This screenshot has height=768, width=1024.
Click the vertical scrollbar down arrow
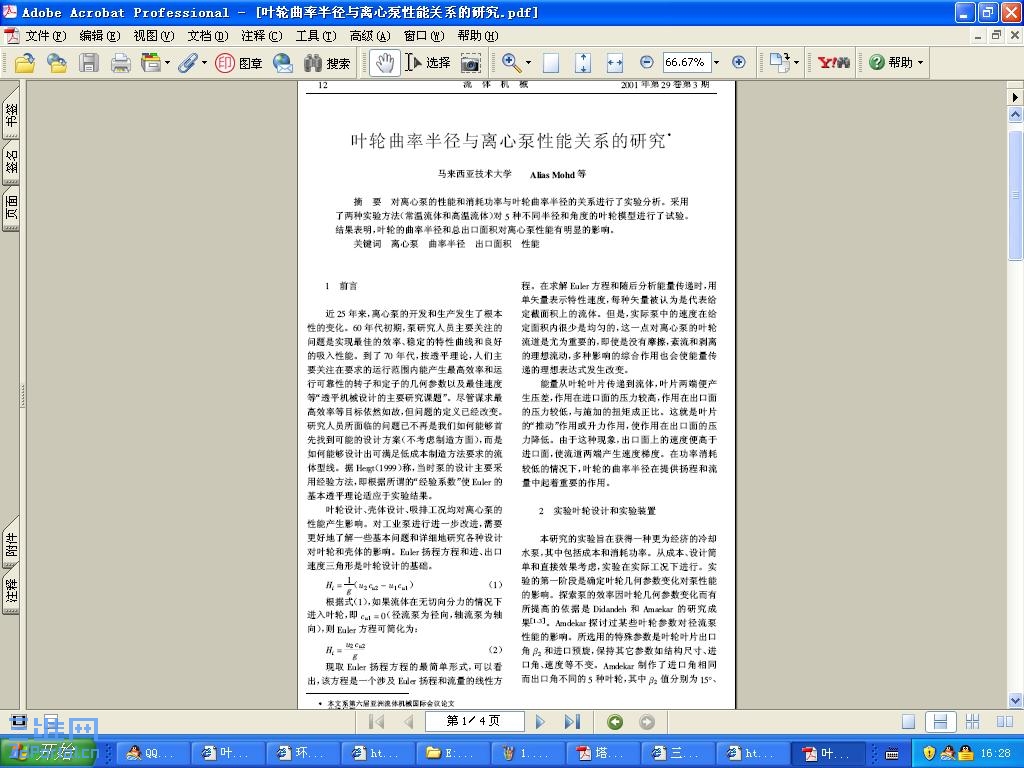tap(1015, 701)
